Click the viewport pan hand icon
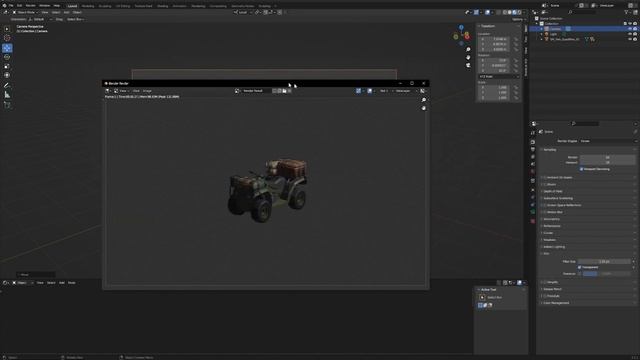The image size is (640, 360). (x=468, y=57)
